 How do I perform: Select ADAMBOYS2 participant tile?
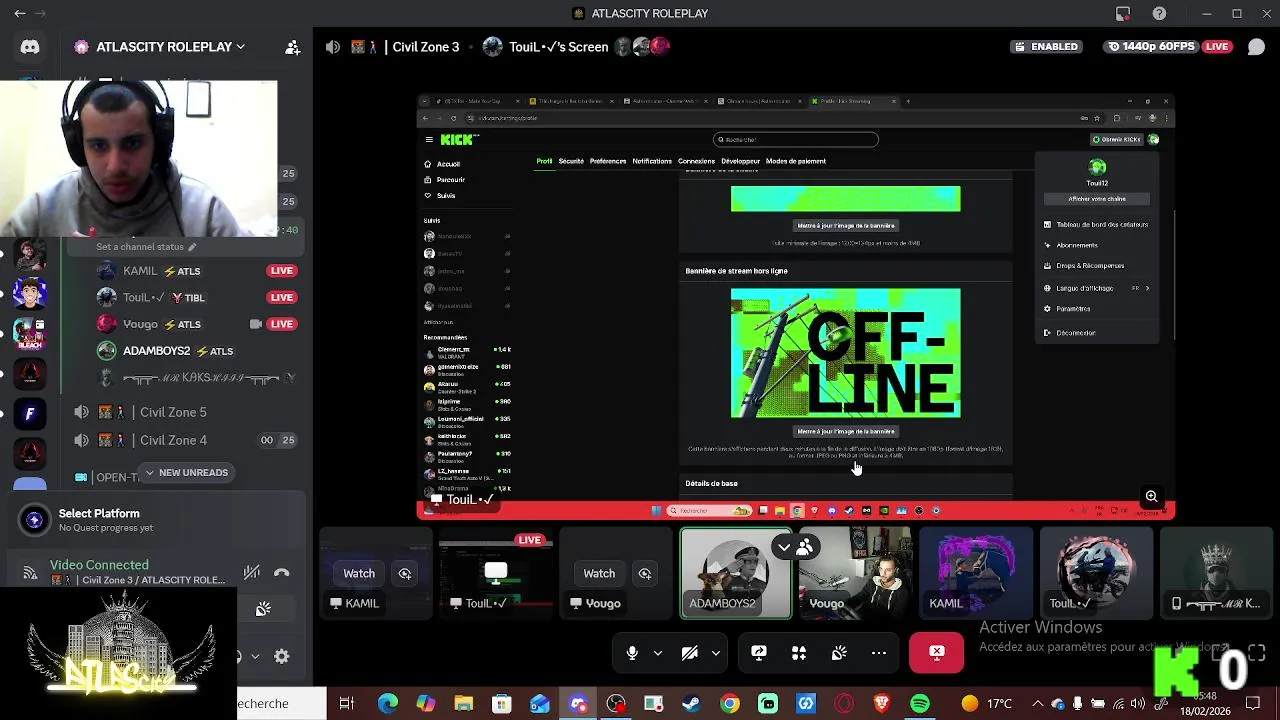736,573
